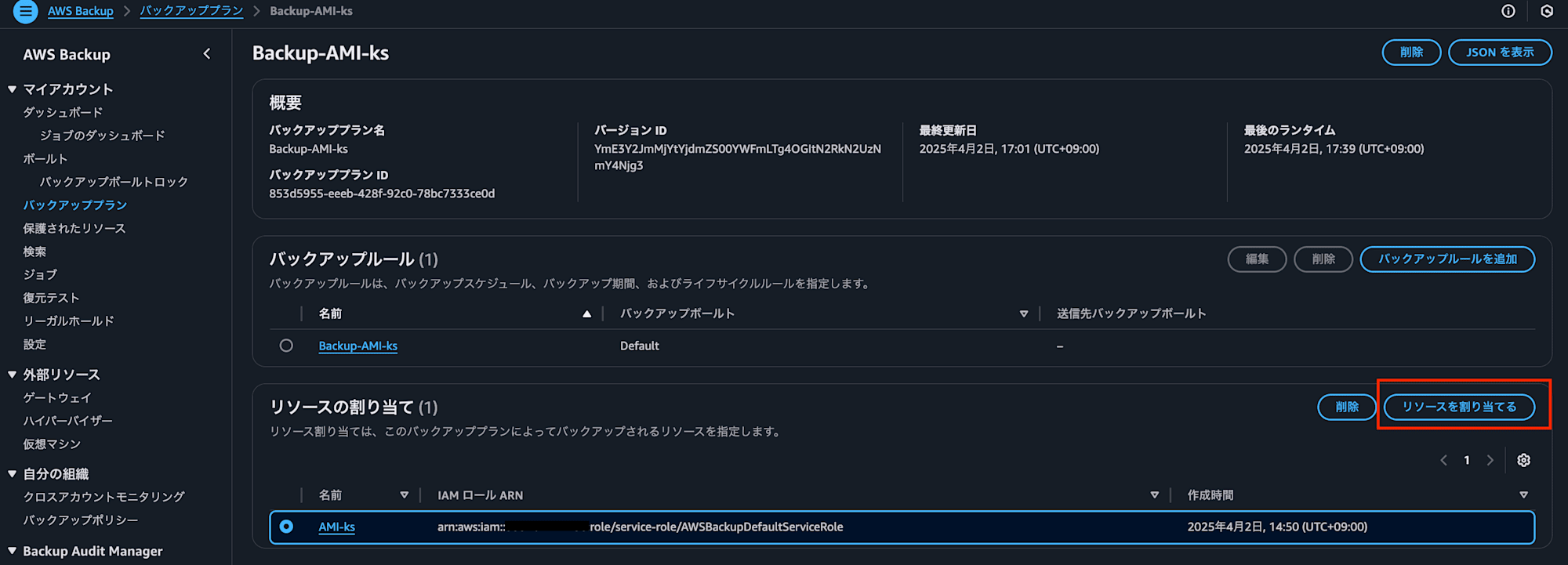Collapse the 外部リソース section

point(13,375)
